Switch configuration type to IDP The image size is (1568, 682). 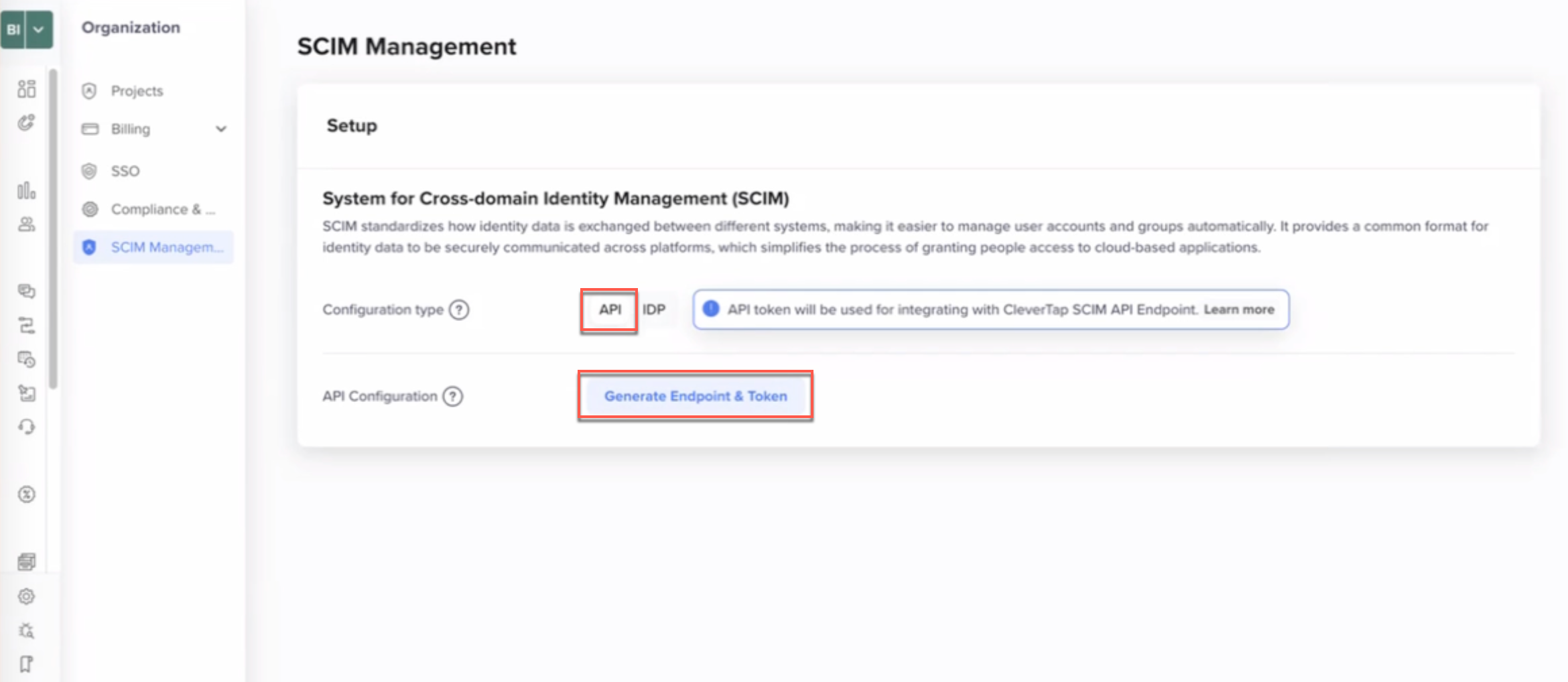tap(655, 310)
